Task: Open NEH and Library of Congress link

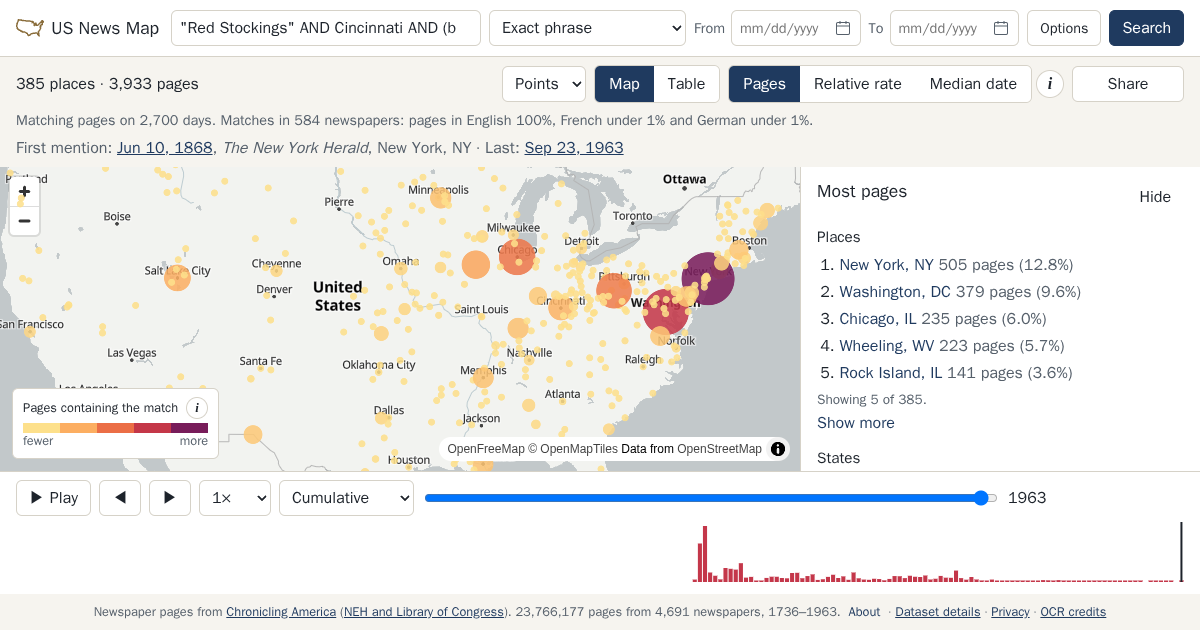Action: pyautogui.click(x=424, y=612)
